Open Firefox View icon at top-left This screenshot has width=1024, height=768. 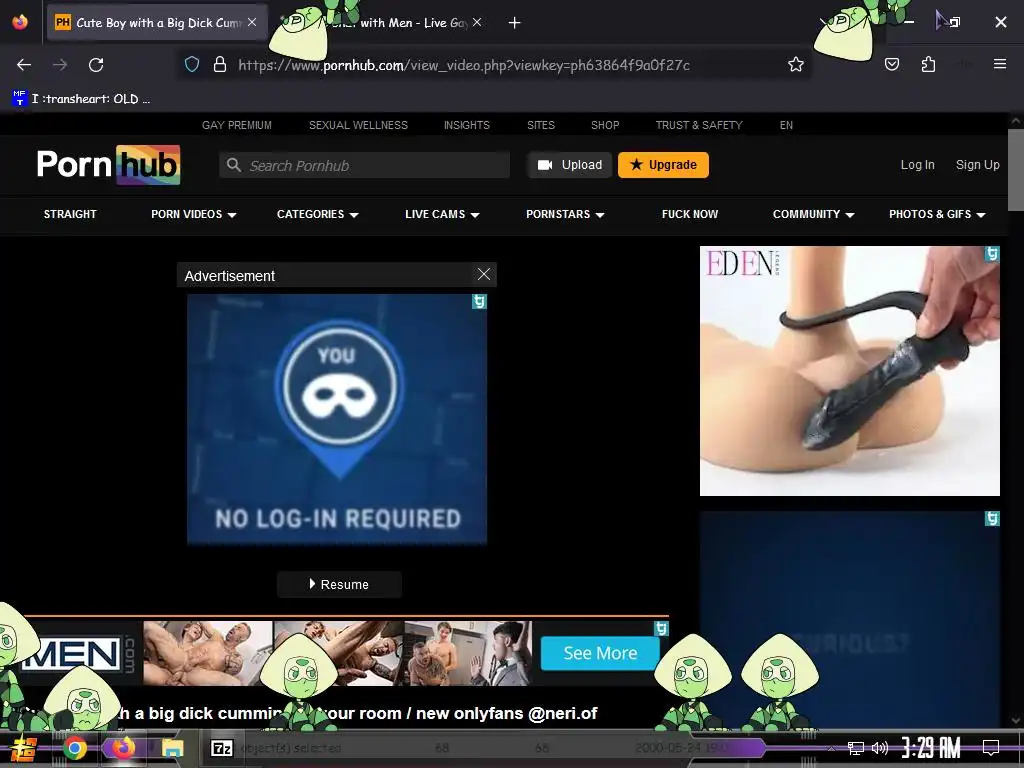tap(20, 22)
